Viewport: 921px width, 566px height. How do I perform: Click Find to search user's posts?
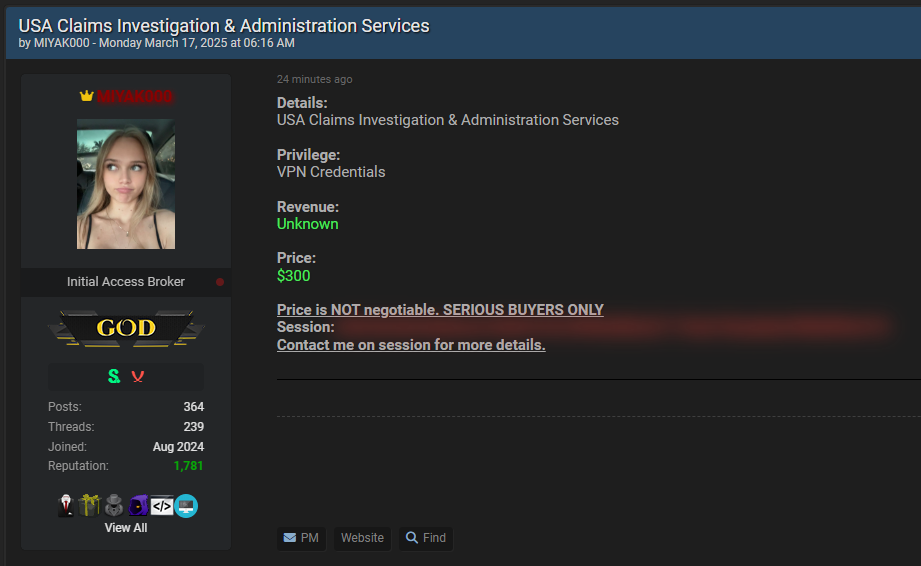426,538
